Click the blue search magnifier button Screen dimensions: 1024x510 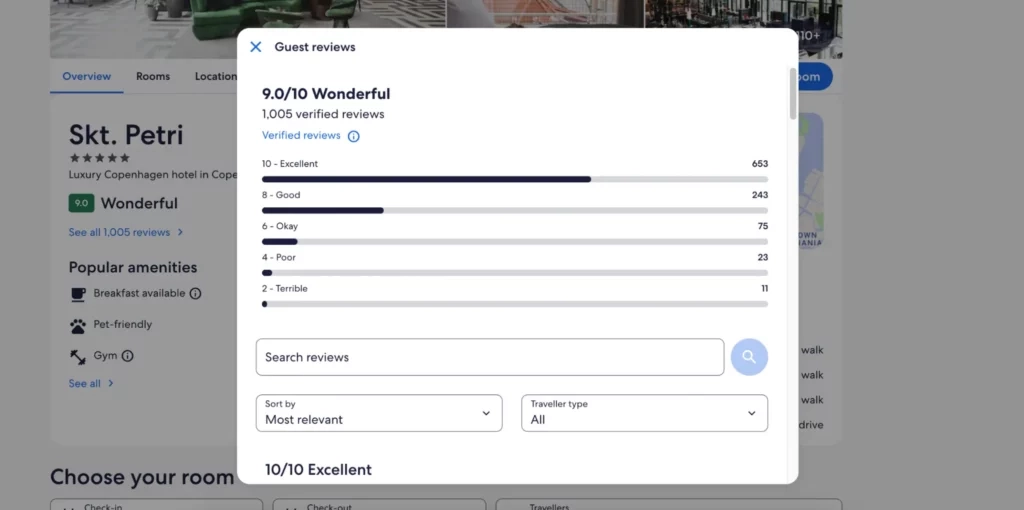pos(749,357)
